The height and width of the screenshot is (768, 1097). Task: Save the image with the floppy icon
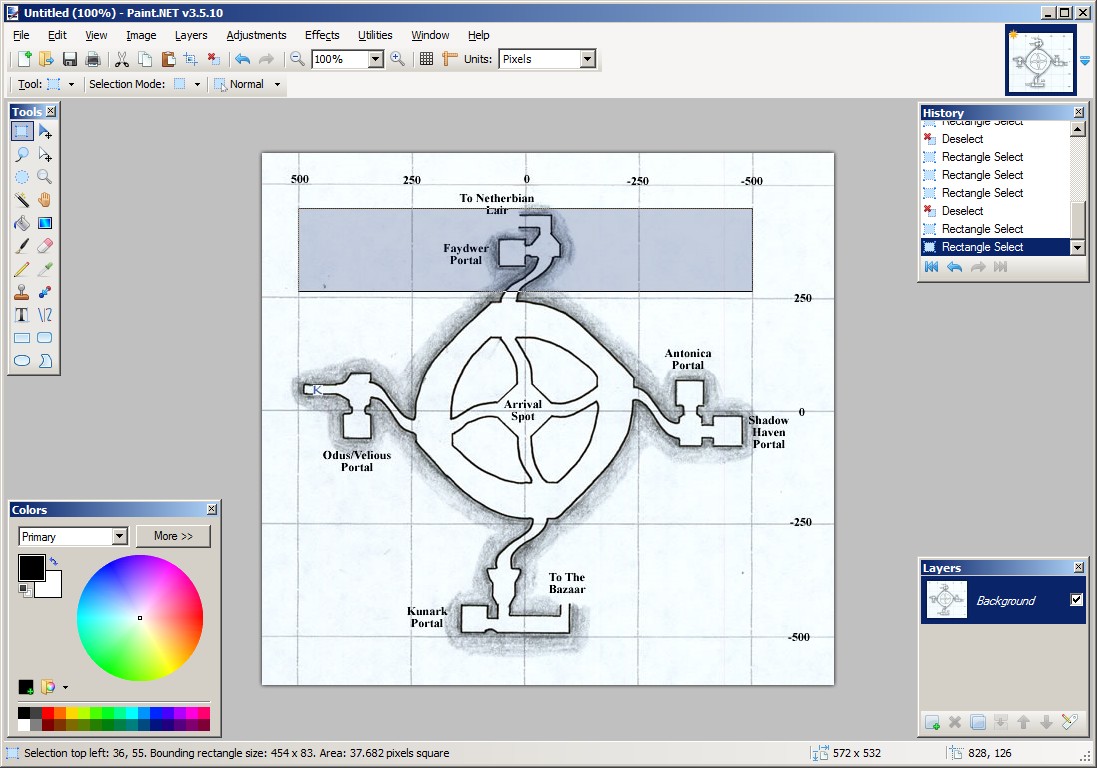70,59
